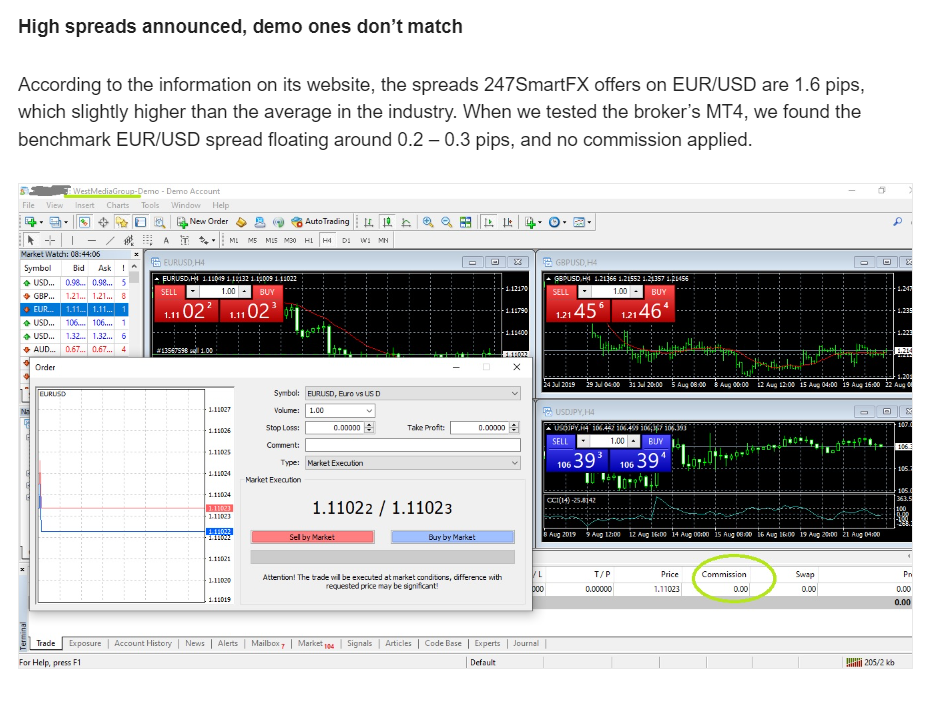939x705 pixels.
Task: Switch timeframe to H1
Action: 308,240
